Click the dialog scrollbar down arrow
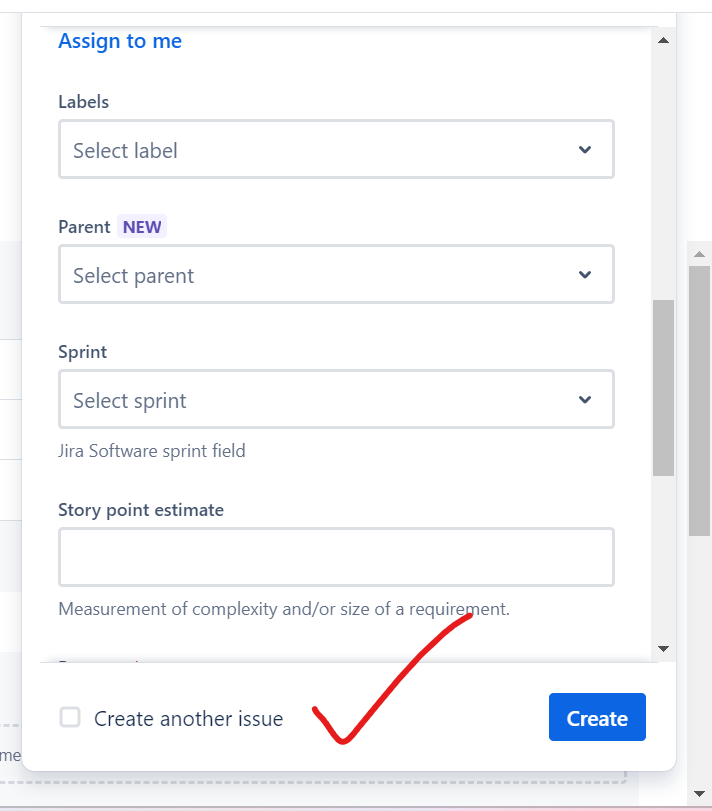Viewport: 712px width, 811px height. tap(662, 649)
